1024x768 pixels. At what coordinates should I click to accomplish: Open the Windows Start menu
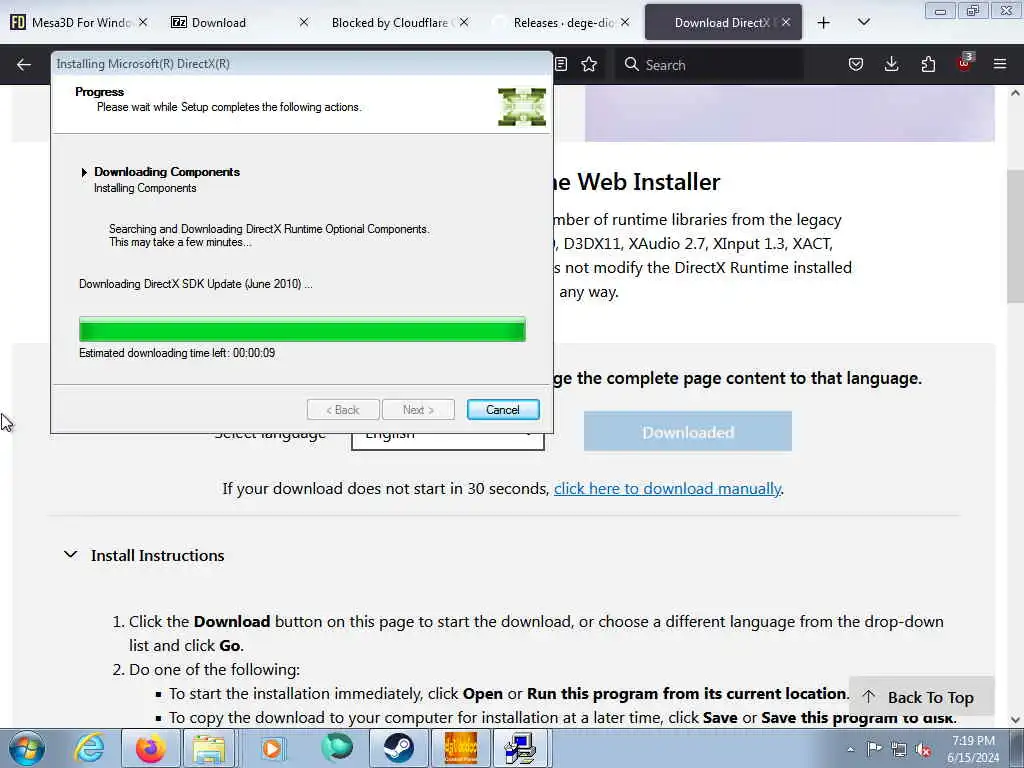point(26,748)
